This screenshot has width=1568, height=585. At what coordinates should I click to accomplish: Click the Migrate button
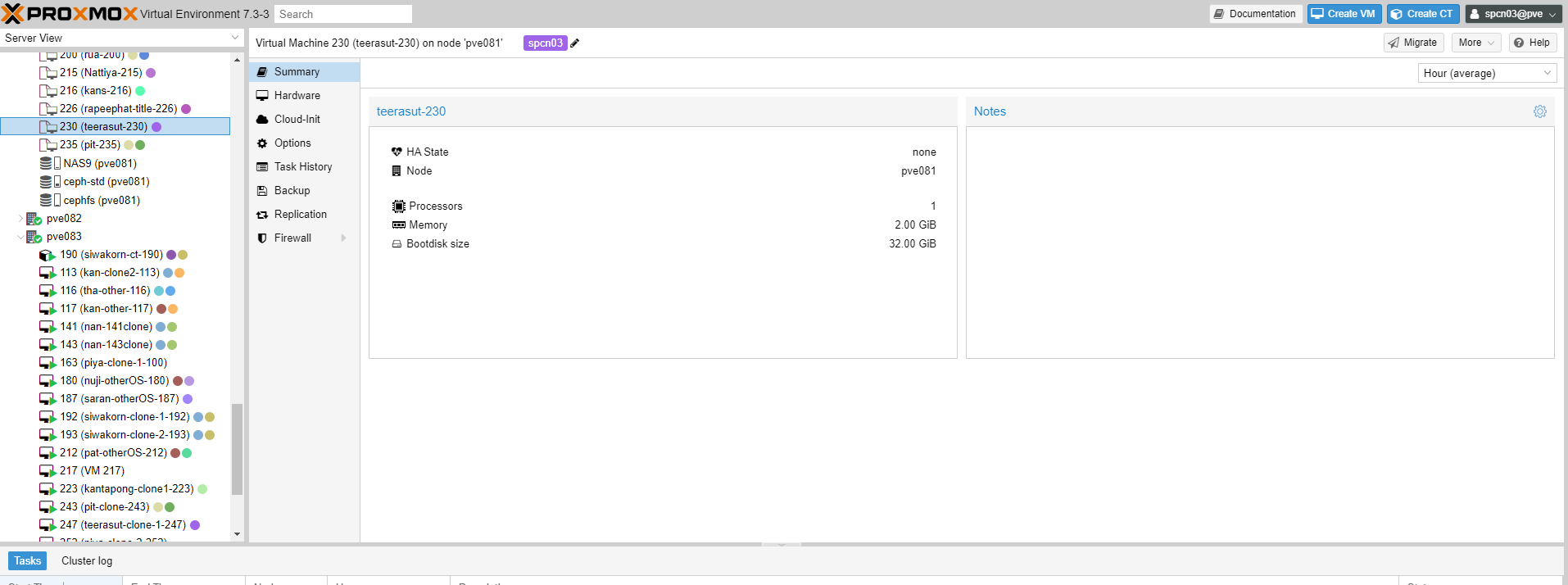click(x=1413, y=43)
